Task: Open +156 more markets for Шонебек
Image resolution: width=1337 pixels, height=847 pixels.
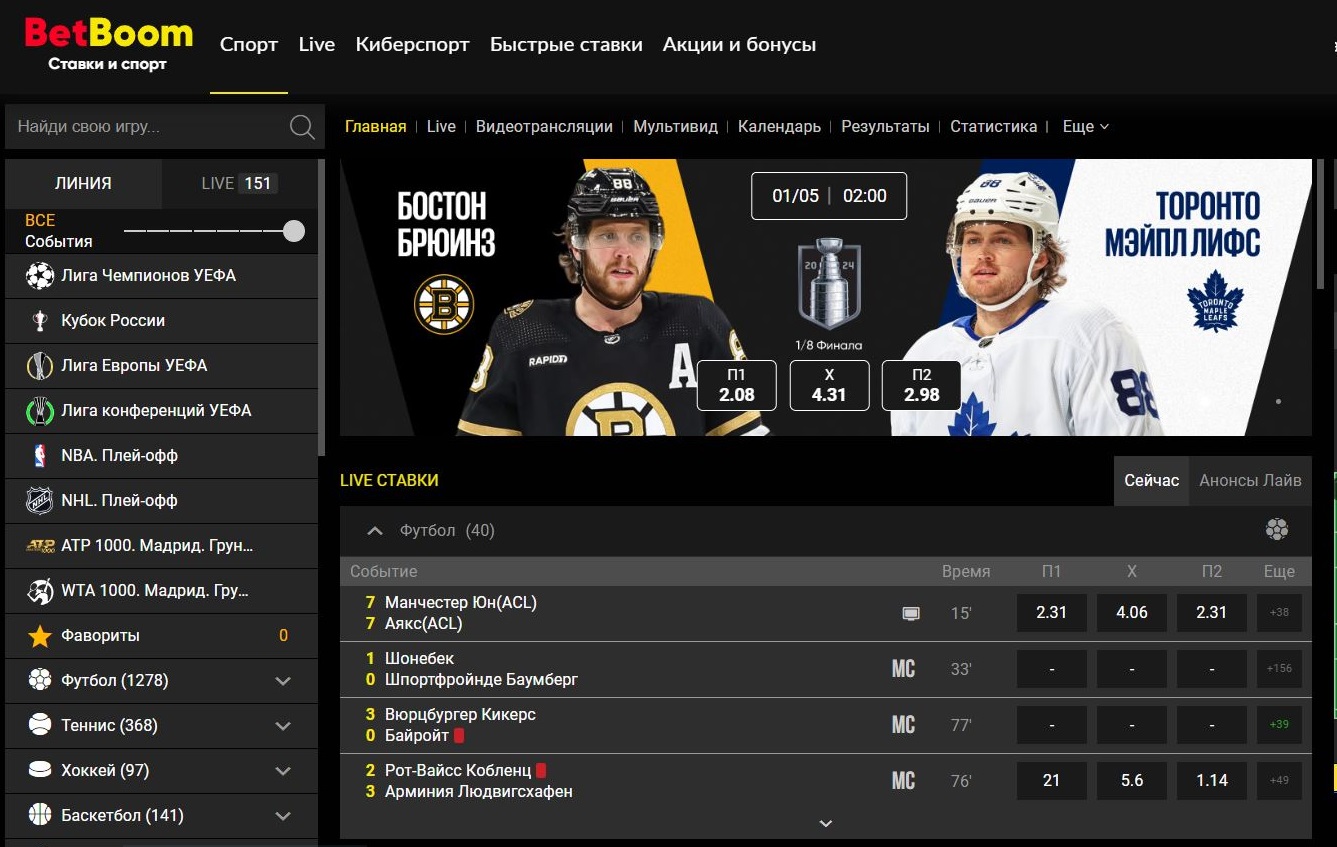Action: 1279,669
